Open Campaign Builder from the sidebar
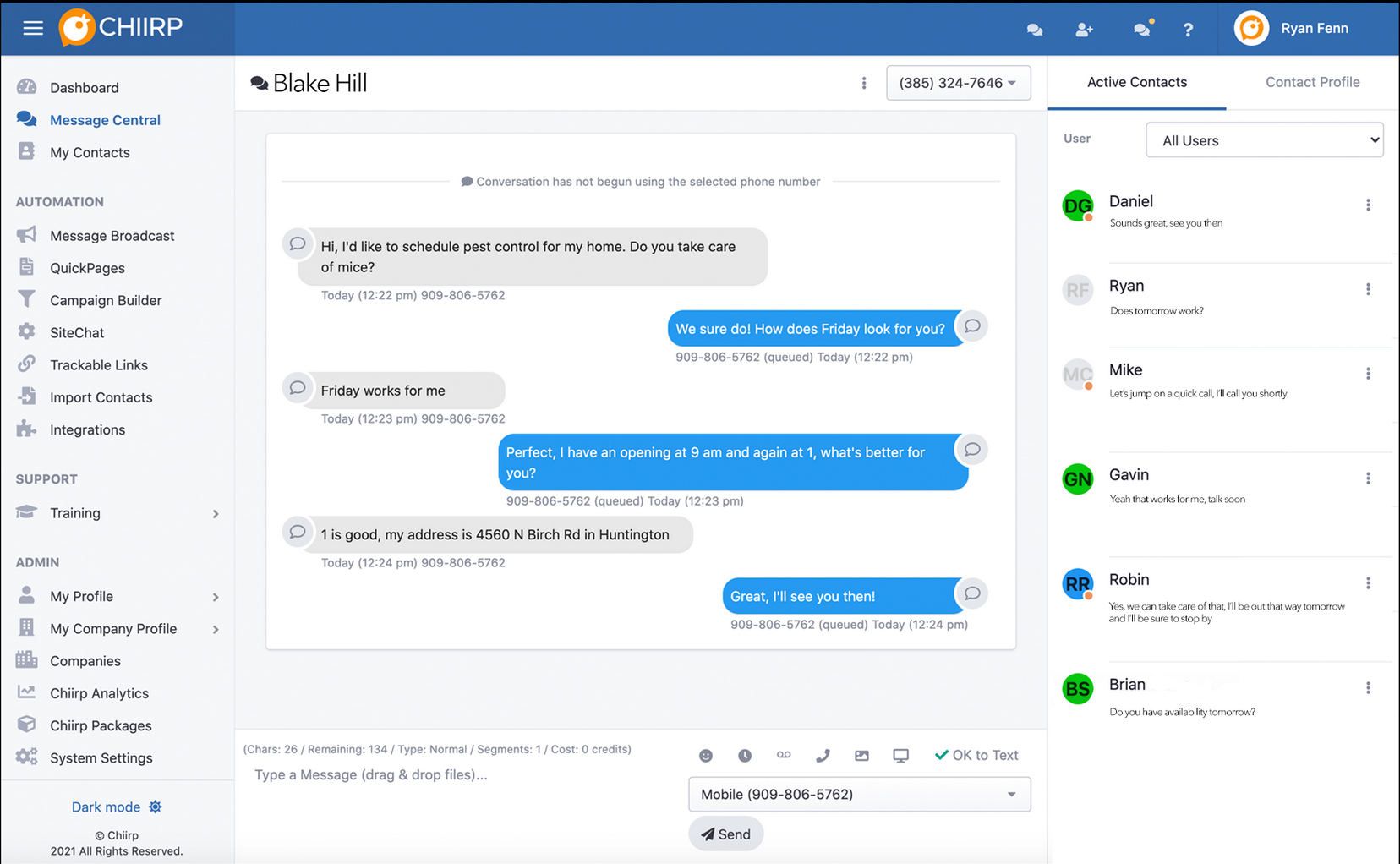 [x=106, y=299]
